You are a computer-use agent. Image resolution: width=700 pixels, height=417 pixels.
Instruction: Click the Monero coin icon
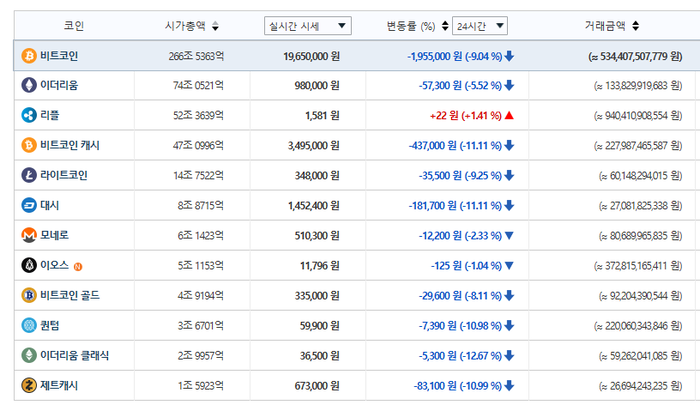[x=29, y=235]
